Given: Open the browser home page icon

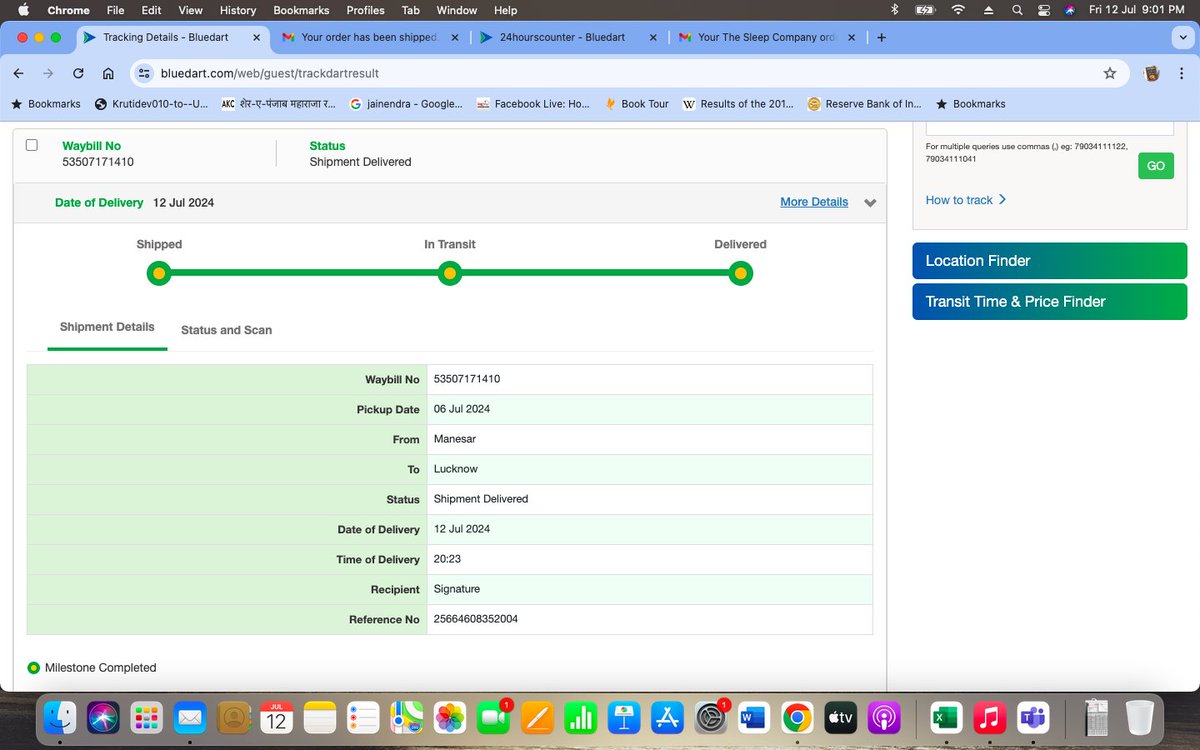Looking at the screenshot, I should [x=108, y=73].
